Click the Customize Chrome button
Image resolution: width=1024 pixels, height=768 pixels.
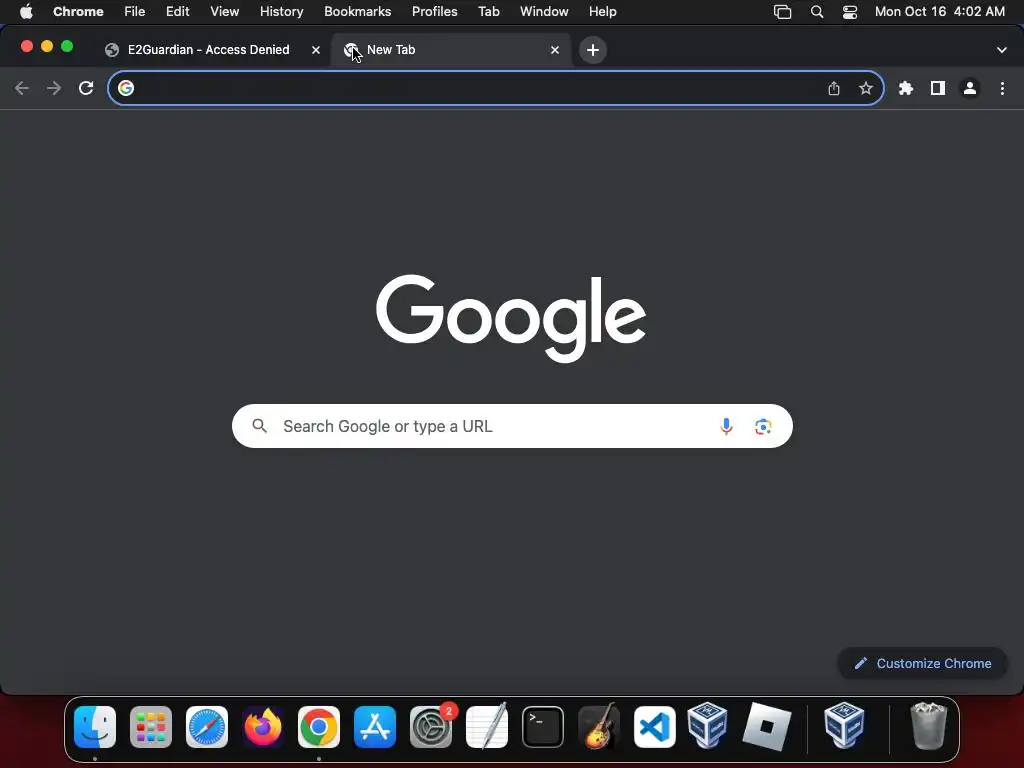(x=922, y=664)
